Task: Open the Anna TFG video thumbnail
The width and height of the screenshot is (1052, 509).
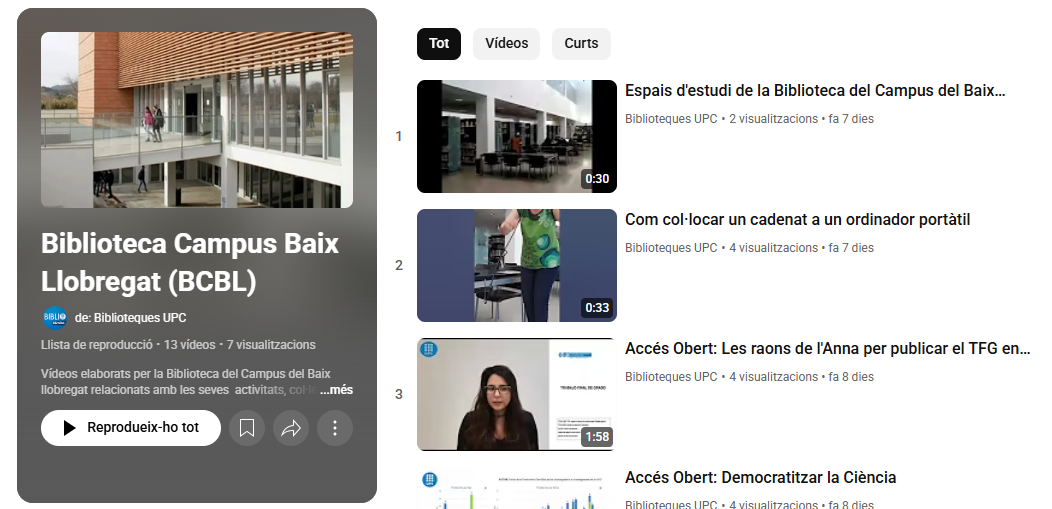Action: coord(516,394)
